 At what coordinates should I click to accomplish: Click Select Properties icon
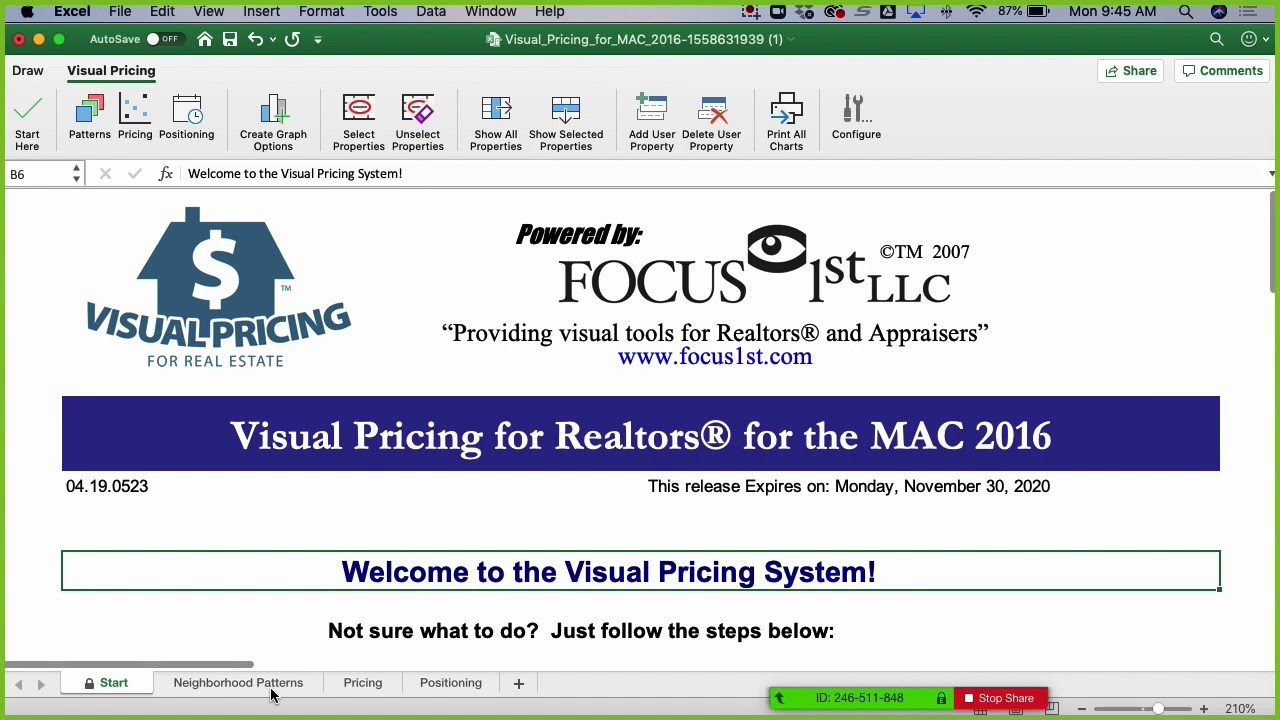358,122
